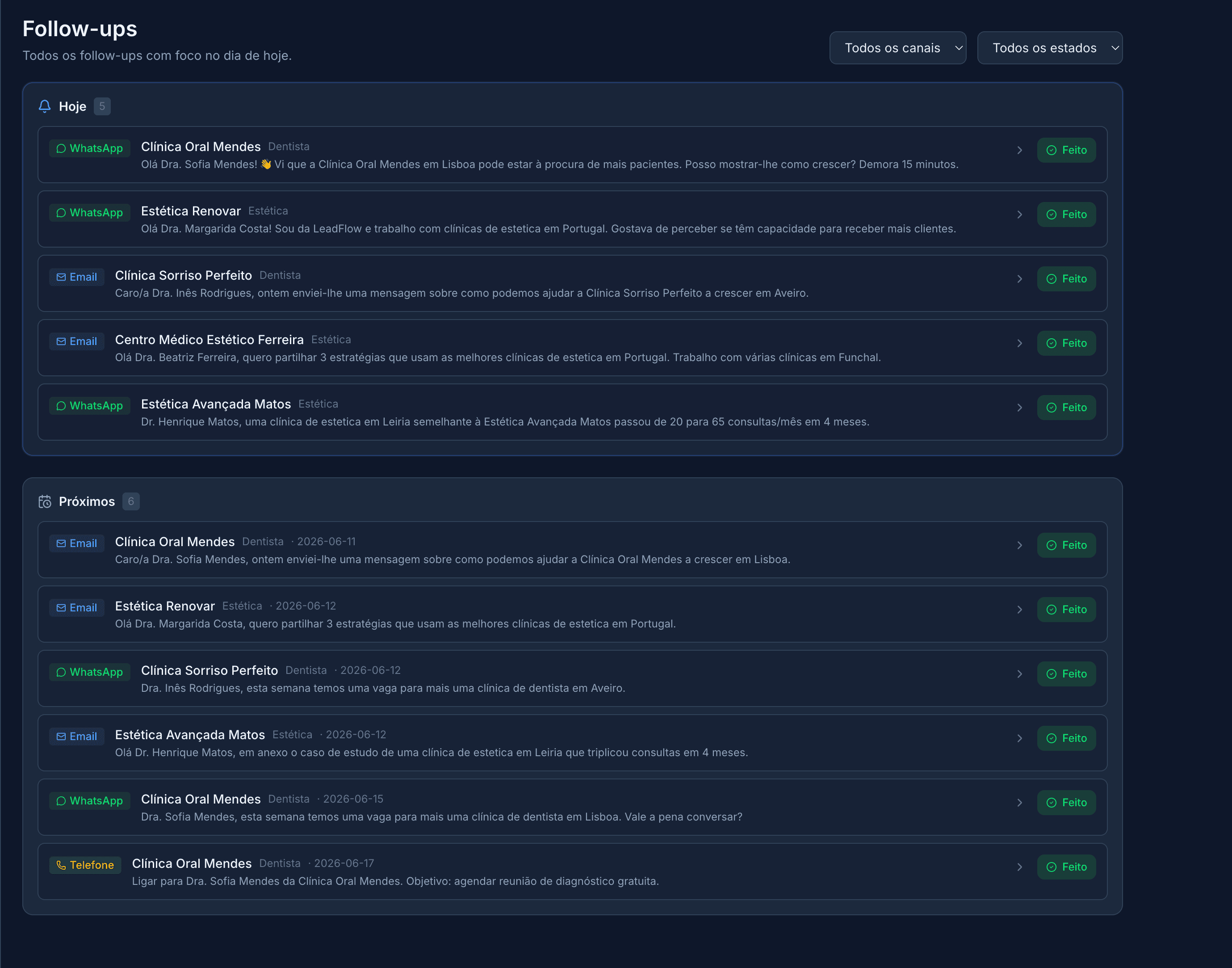The width and height of the screenshot is (1232, 968).
Task: Mark Estética Renovar WhatsApp follow-up as Feito
Action: [1066, 215]
